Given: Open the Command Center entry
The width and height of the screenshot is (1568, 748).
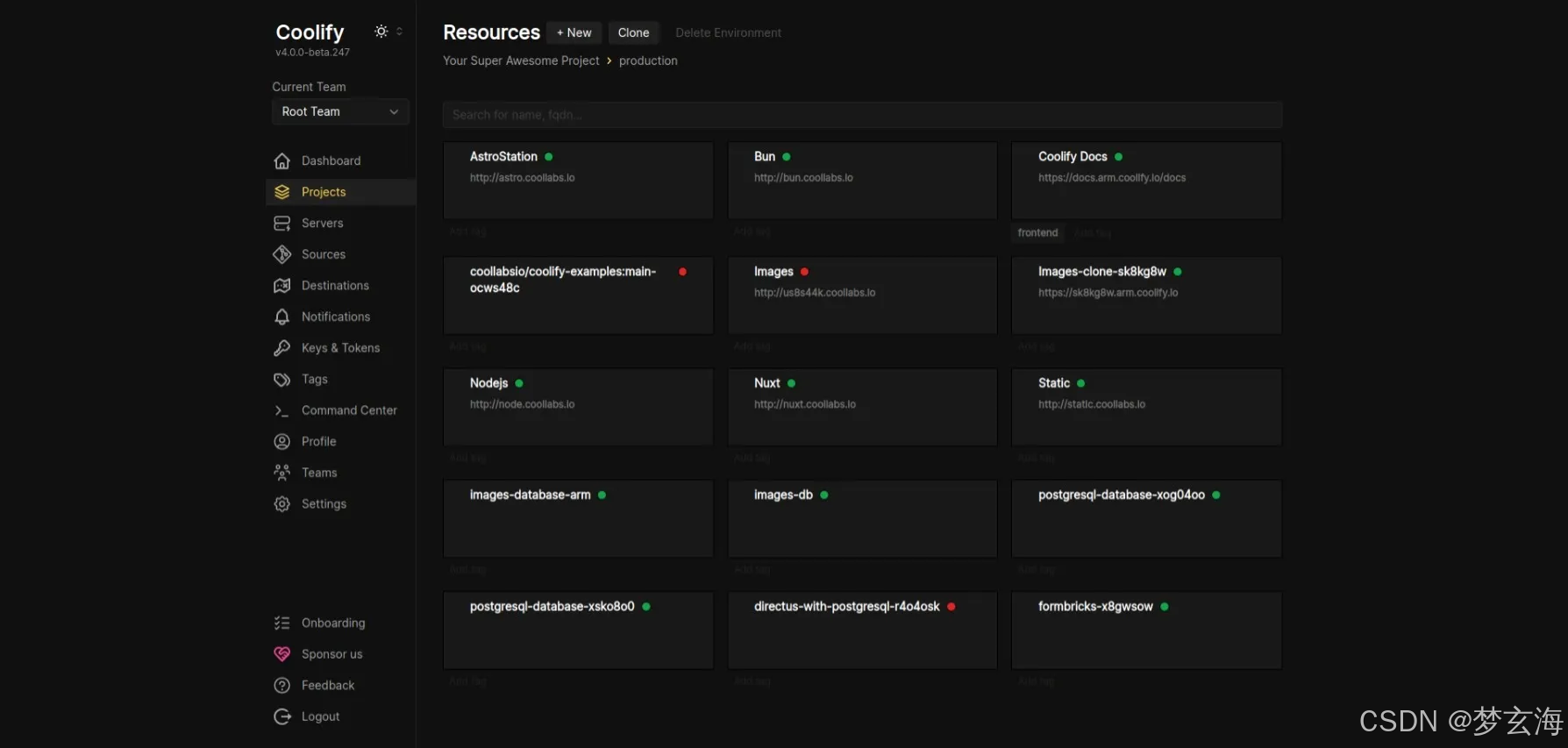Looking at the screenshot, I should pos(340,410).
